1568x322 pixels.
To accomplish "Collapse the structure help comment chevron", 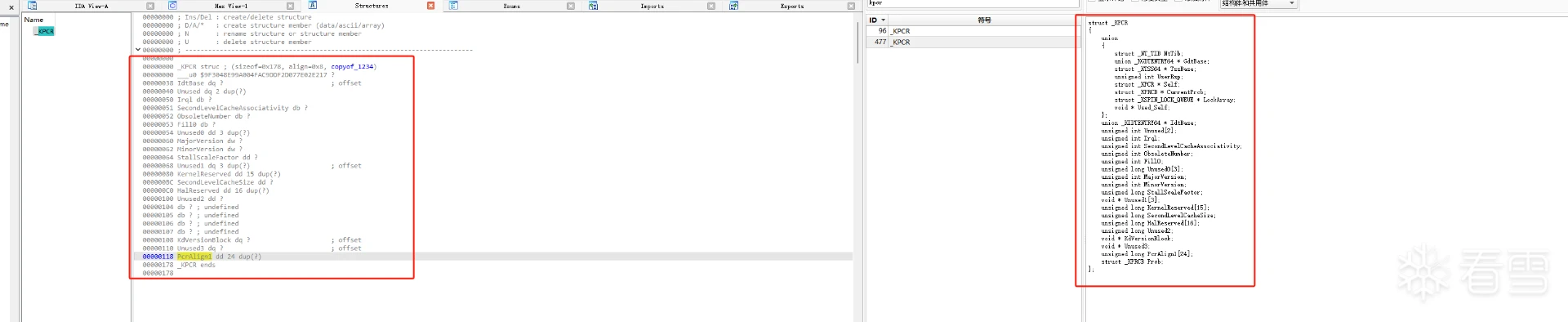I will point(137,50).
